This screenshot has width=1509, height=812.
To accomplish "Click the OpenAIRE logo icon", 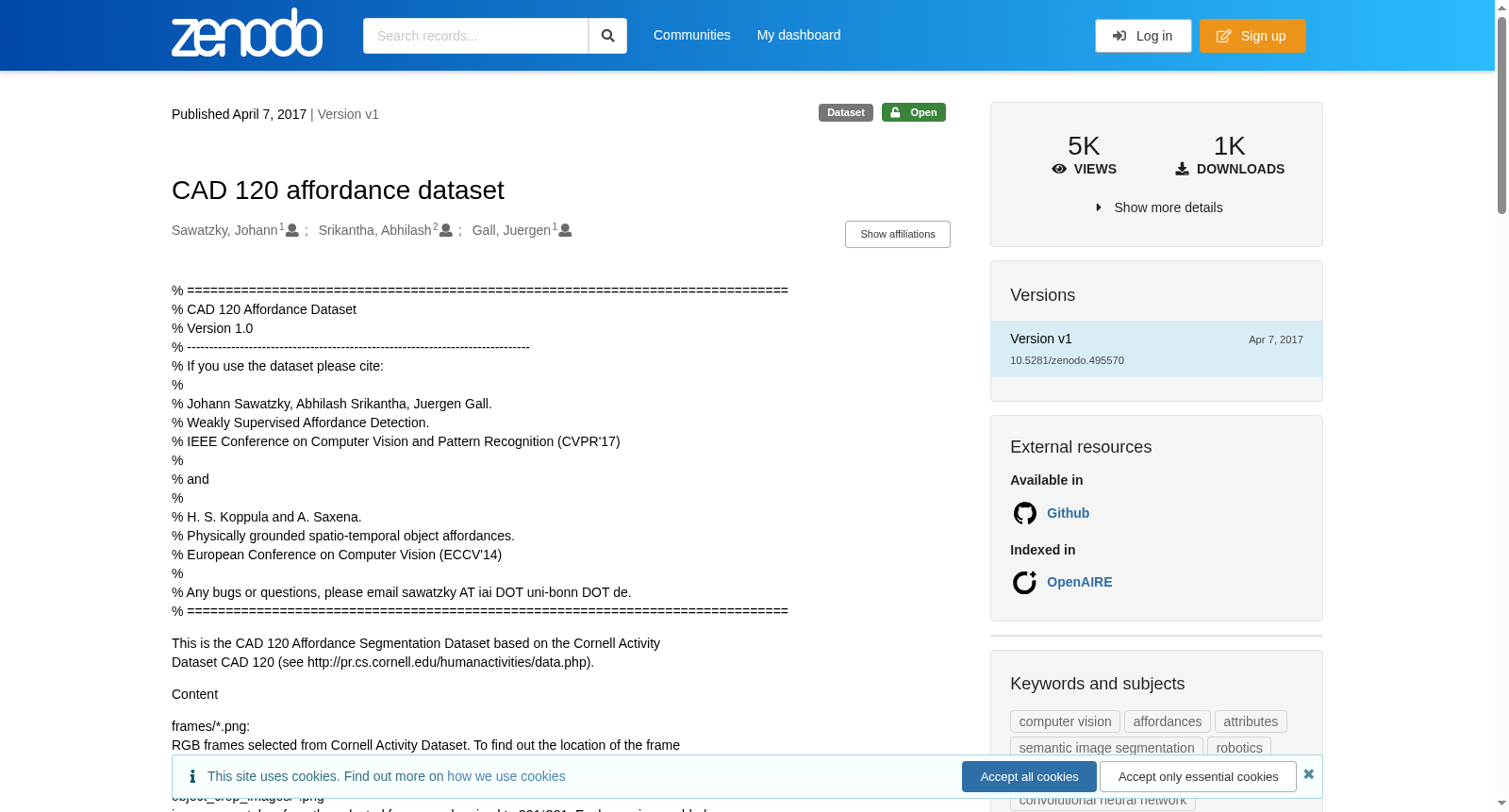I will tap(1024, 583).
